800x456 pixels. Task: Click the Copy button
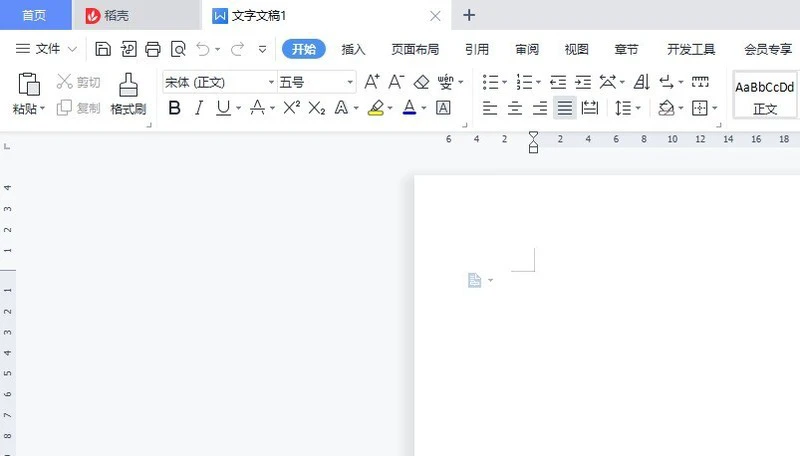79,108
